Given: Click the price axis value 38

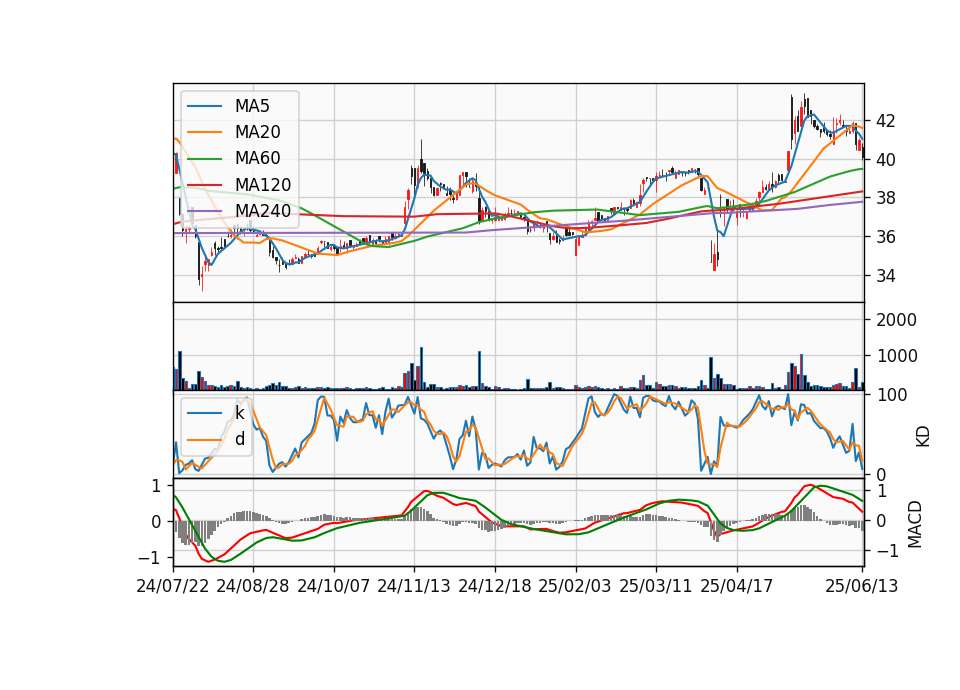Looking at the screenshot, I should [x=885, y=198].
